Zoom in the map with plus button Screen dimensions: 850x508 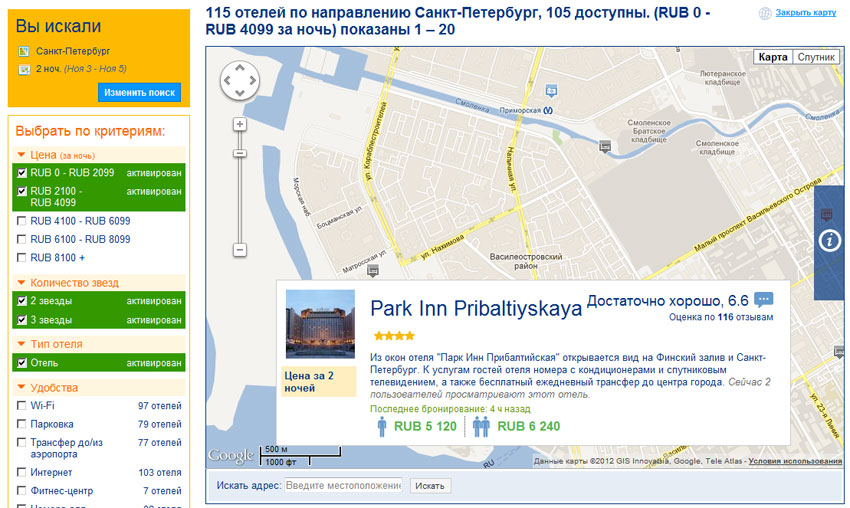coord(240,124)
